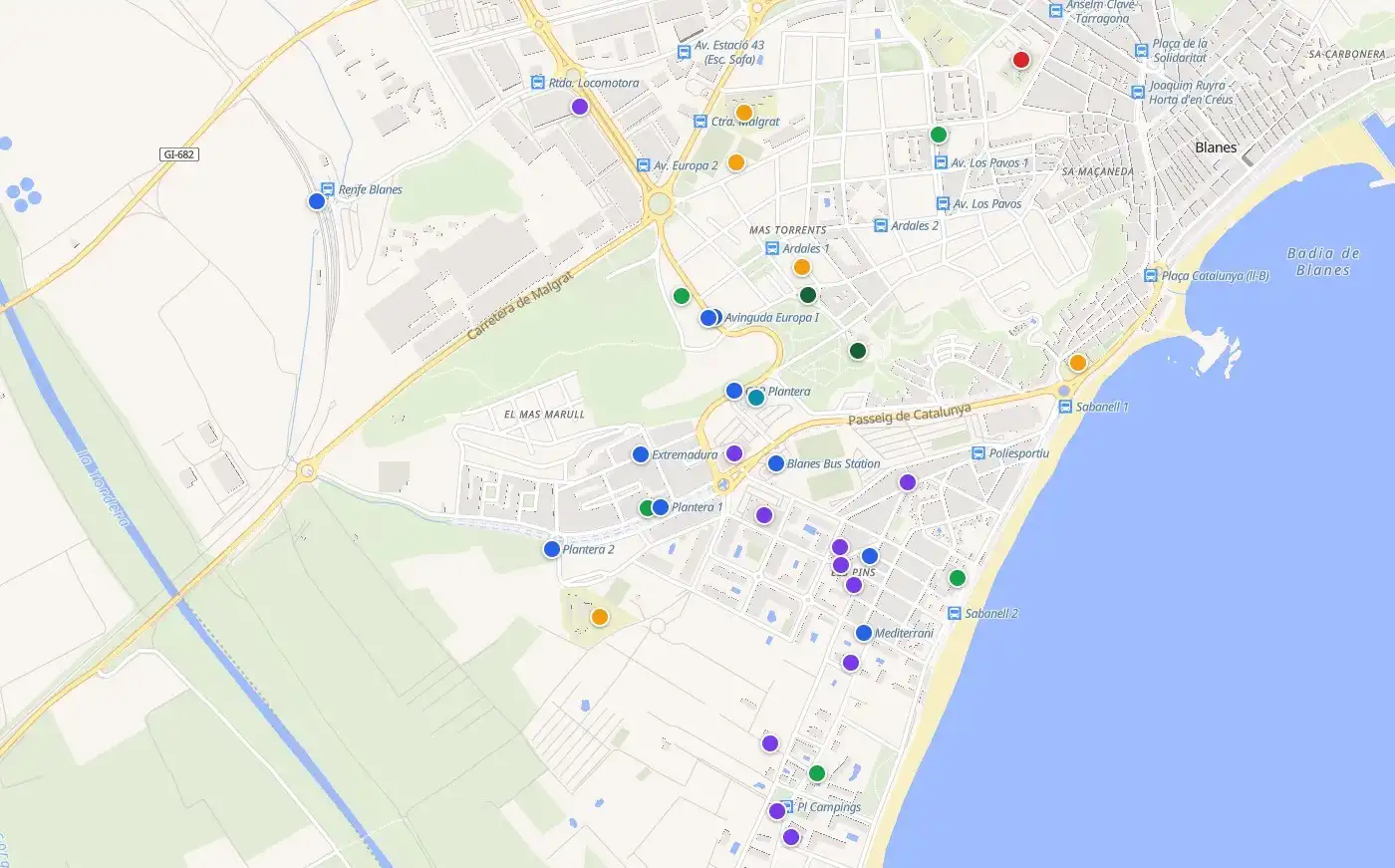This screenshot has height=868, width=1395.
Task: Select the Plaça de la Solidaritat bus stop icon
Action: [x=1142, y=50]
